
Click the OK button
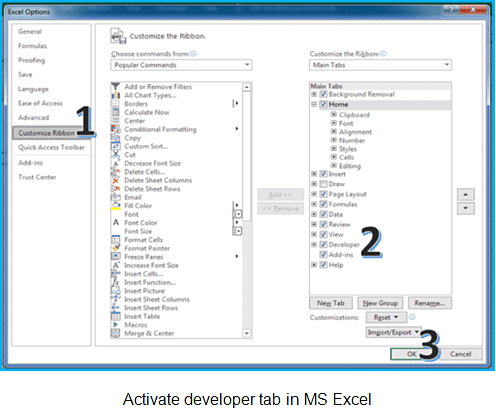(412, 354)
